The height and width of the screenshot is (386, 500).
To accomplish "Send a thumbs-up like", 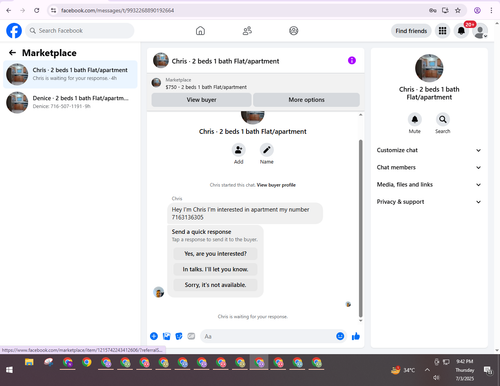I will [x=356, y=336].
